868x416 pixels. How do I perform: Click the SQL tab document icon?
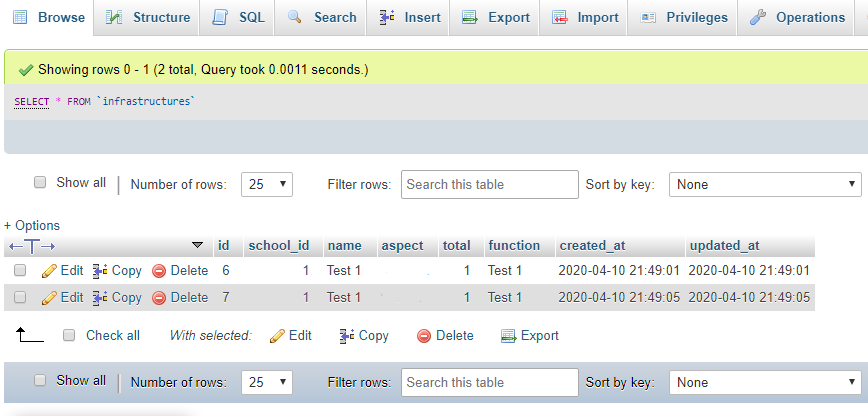tap(220, 18)
